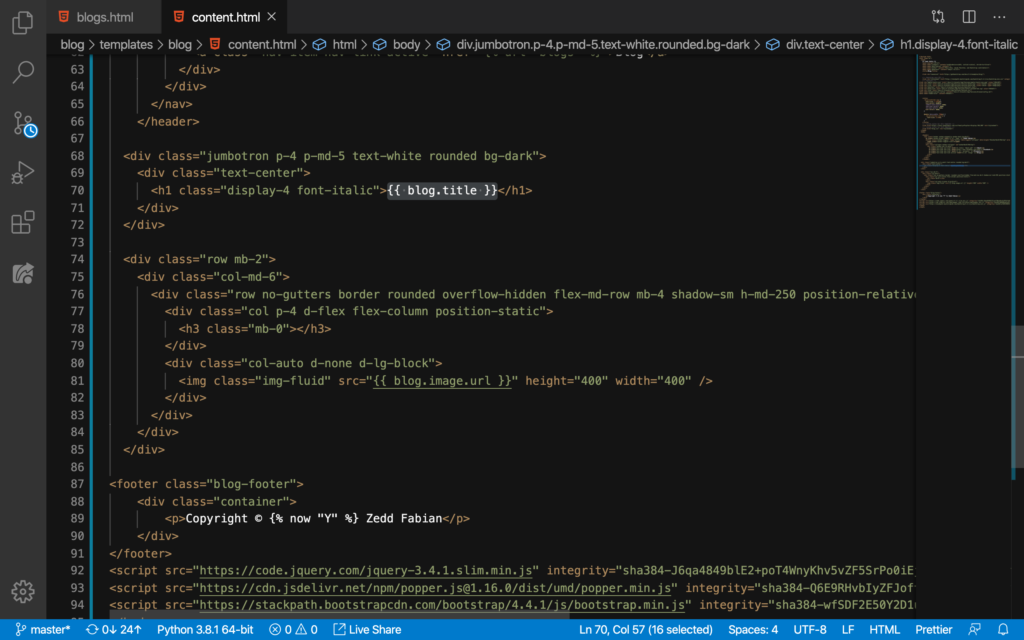This screenshot has width=1024, height=640.
Task: Click line number 70 in the gutter
Action: click(x=77, y=191)
